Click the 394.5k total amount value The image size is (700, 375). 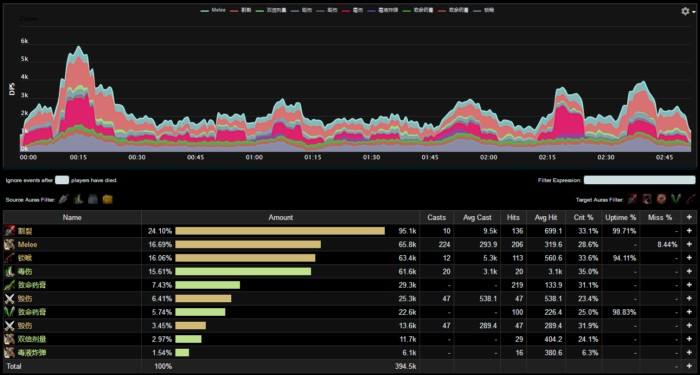[x=405, y=367]
